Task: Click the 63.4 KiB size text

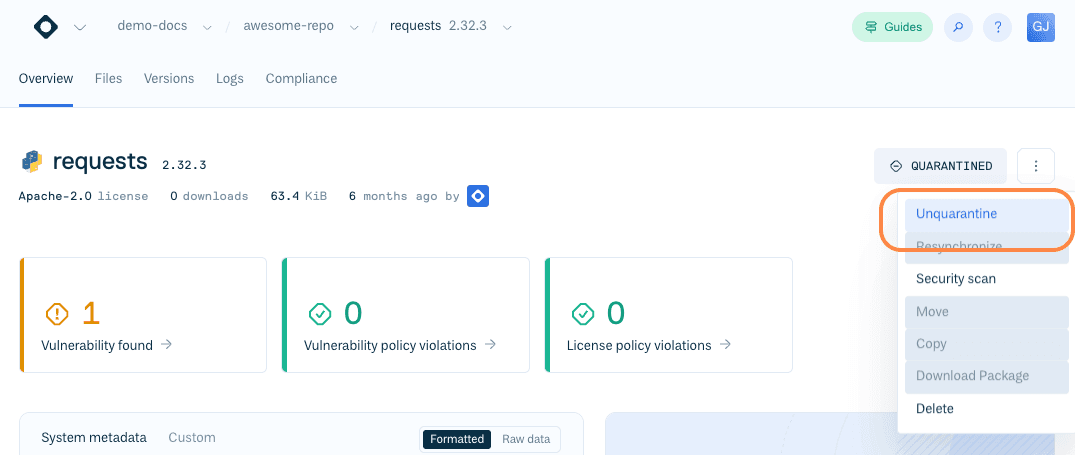Action: [x=299, y=196]
